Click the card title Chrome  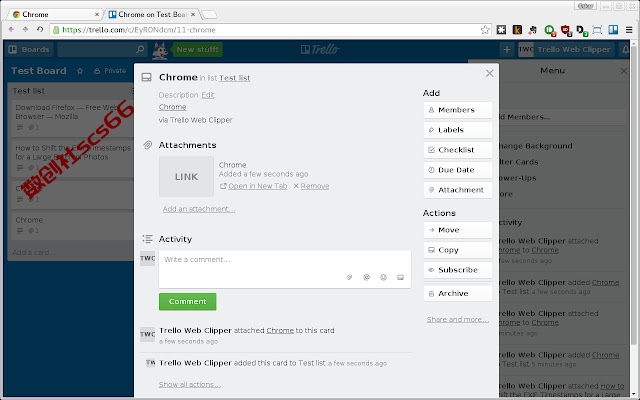178,77
